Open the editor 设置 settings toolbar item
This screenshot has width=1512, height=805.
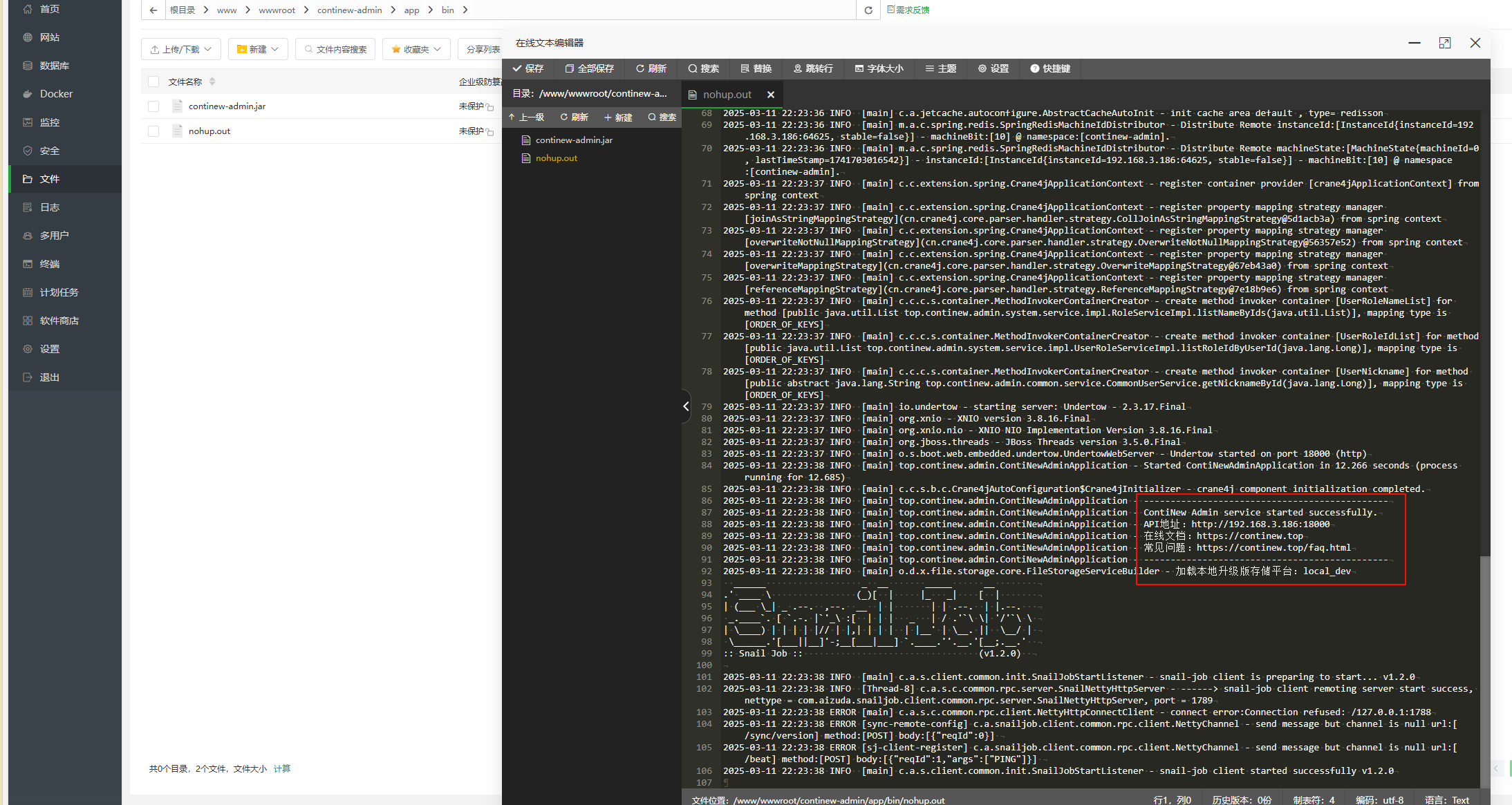point(993,68)
